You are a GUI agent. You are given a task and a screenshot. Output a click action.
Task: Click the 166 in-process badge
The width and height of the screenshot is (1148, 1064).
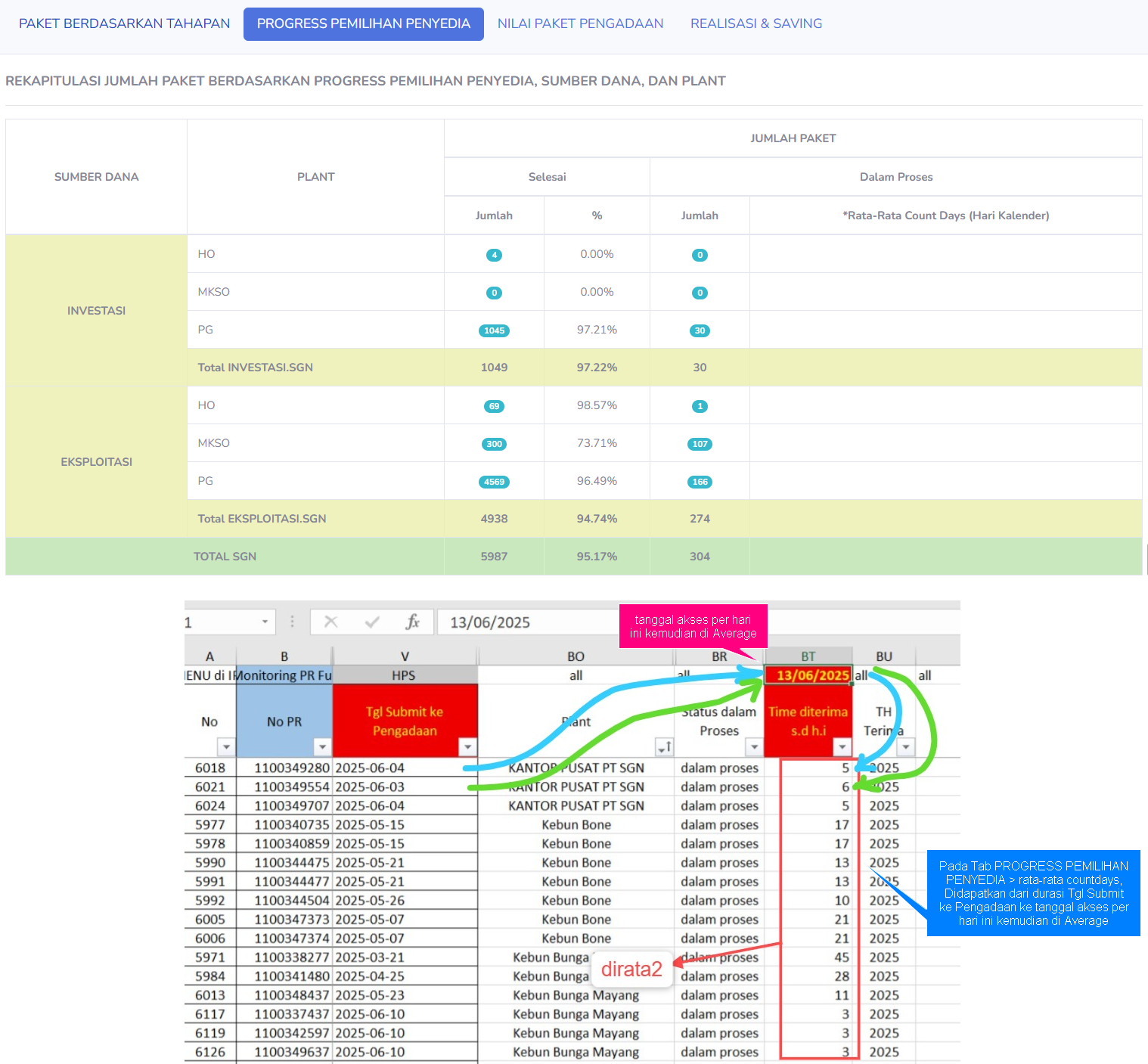click(700, 482)
